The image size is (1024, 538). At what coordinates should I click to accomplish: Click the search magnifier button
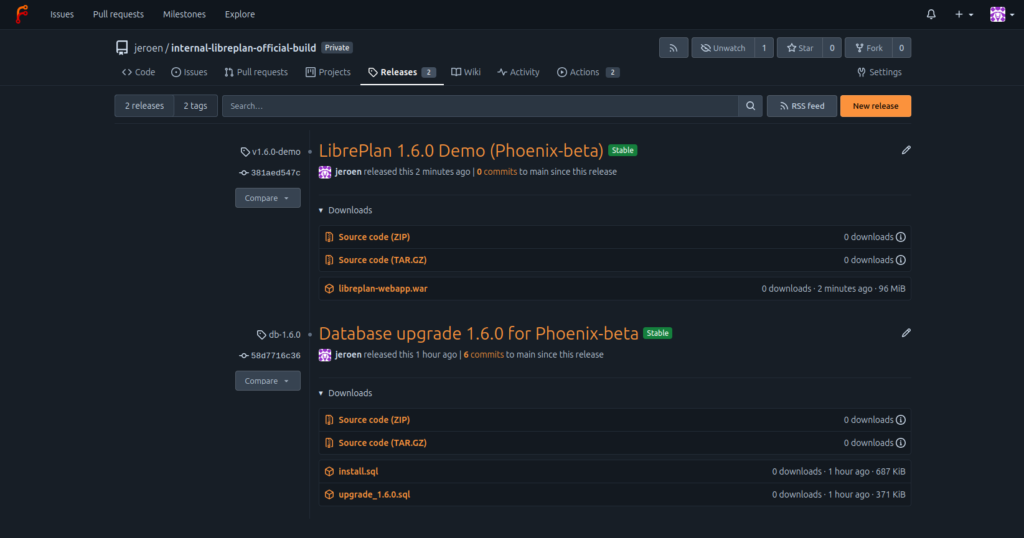750,106
